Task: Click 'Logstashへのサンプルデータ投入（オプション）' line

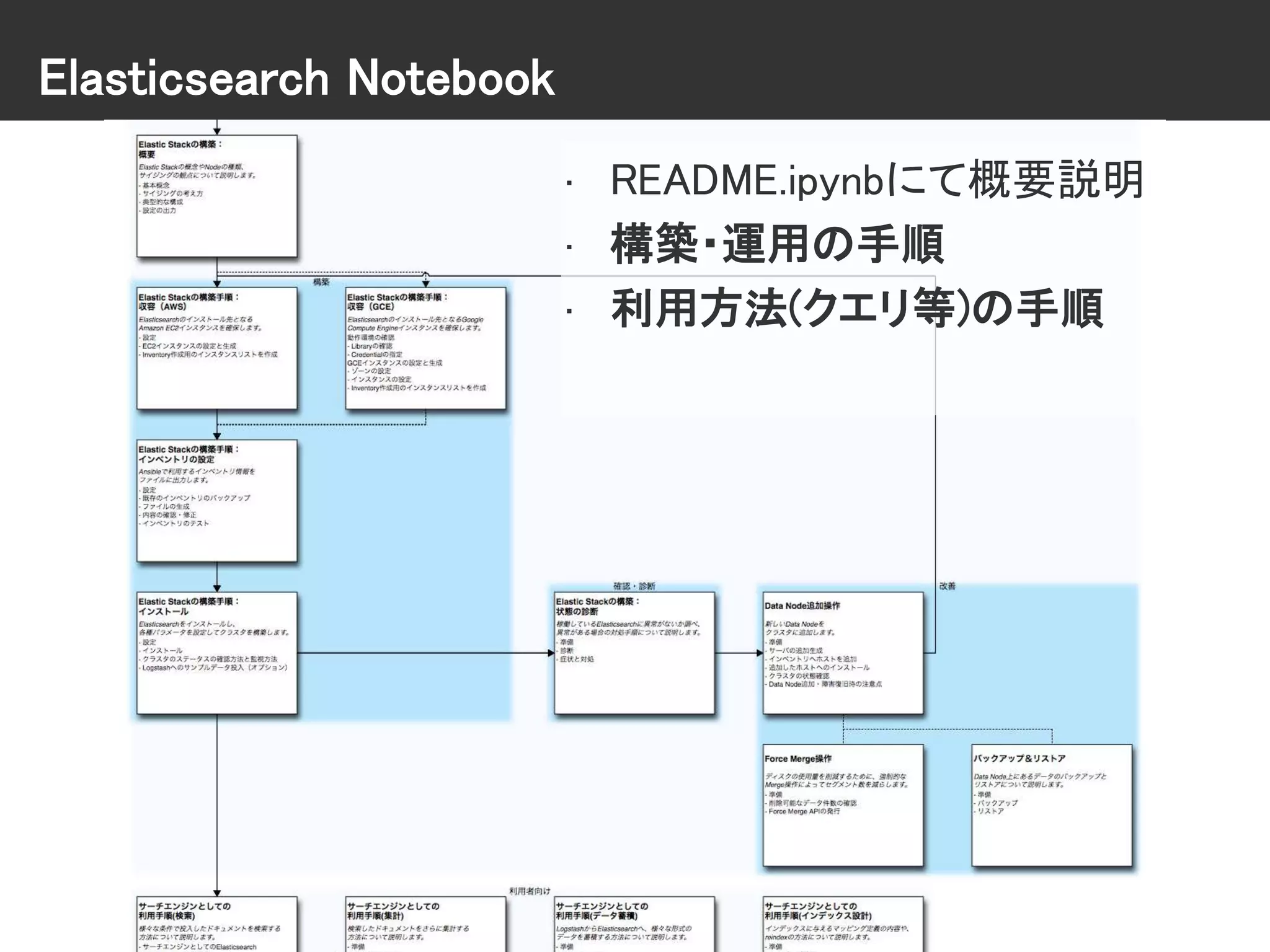Action: tap(214, 668)
